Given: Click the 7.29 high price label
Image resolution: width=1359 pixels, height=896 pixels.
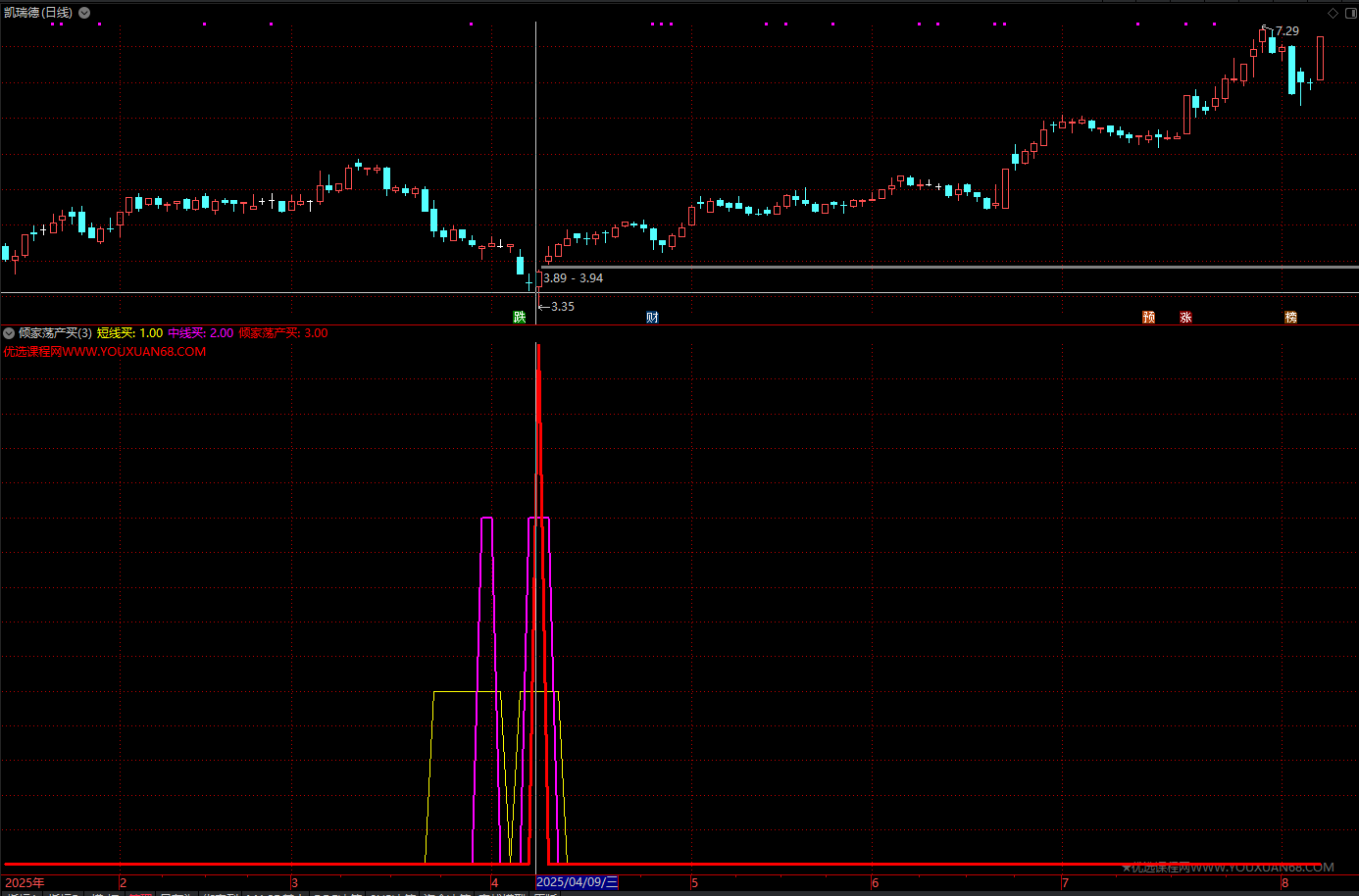Looking at the screenshot, I should (x=1286, y=31).
